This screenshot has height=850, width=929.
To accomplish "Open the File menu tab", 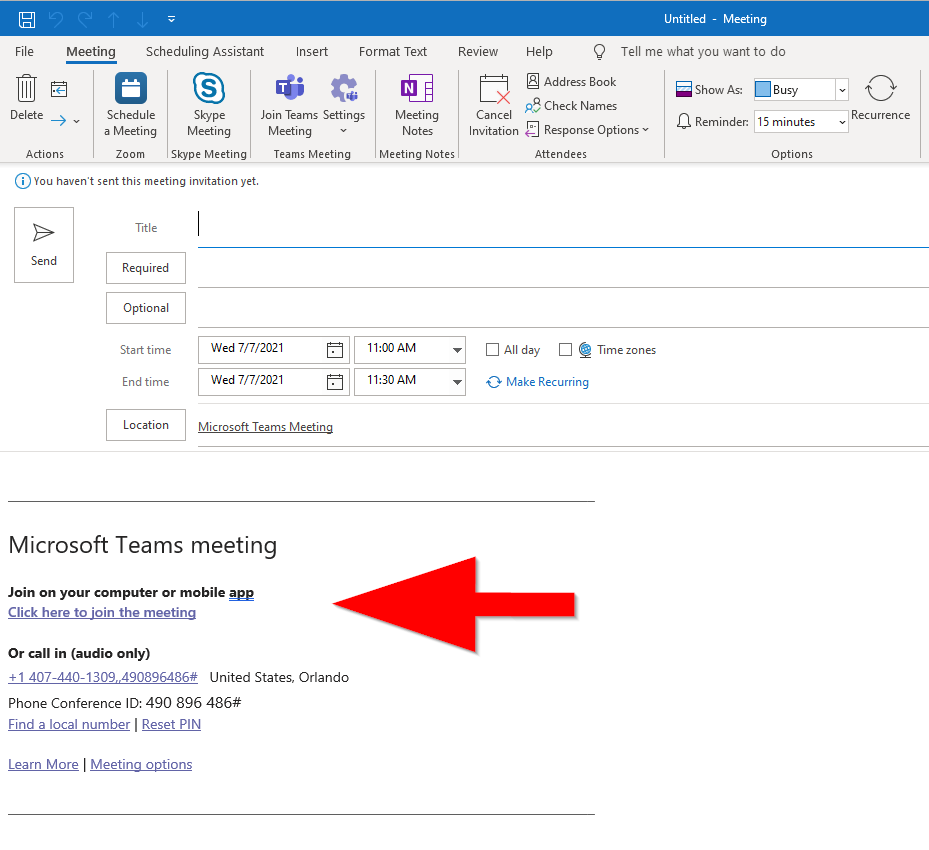I will tap(24, 52).
